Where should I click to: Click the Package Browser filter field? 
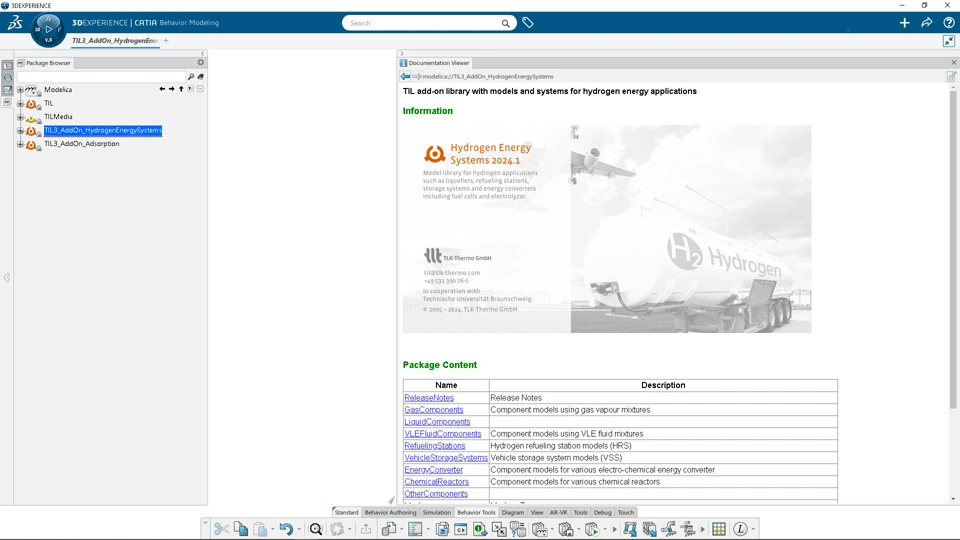click(101, 77)
